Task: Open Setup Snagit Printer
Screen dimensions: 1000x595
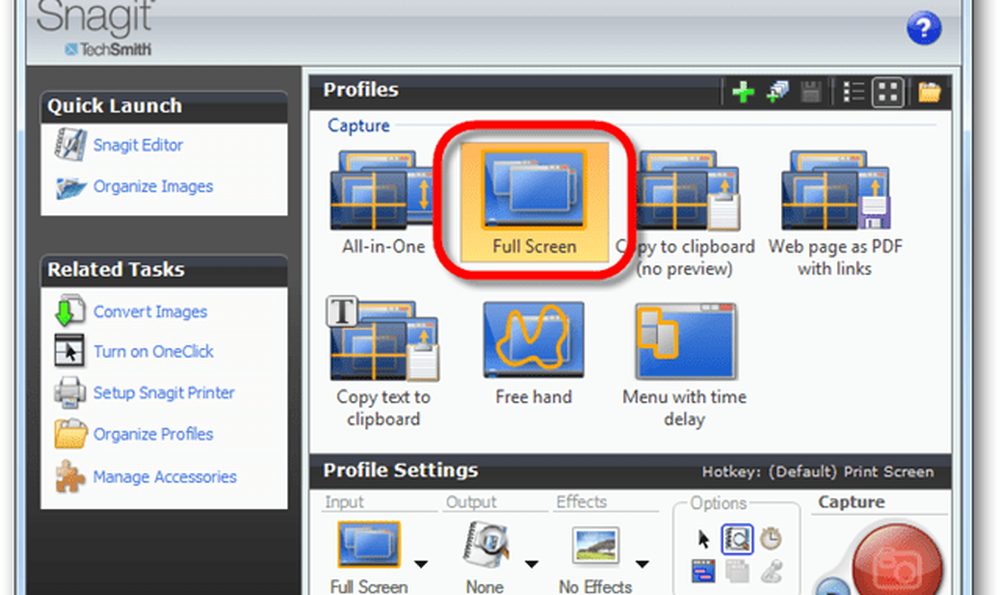Action: click(164, 392)
